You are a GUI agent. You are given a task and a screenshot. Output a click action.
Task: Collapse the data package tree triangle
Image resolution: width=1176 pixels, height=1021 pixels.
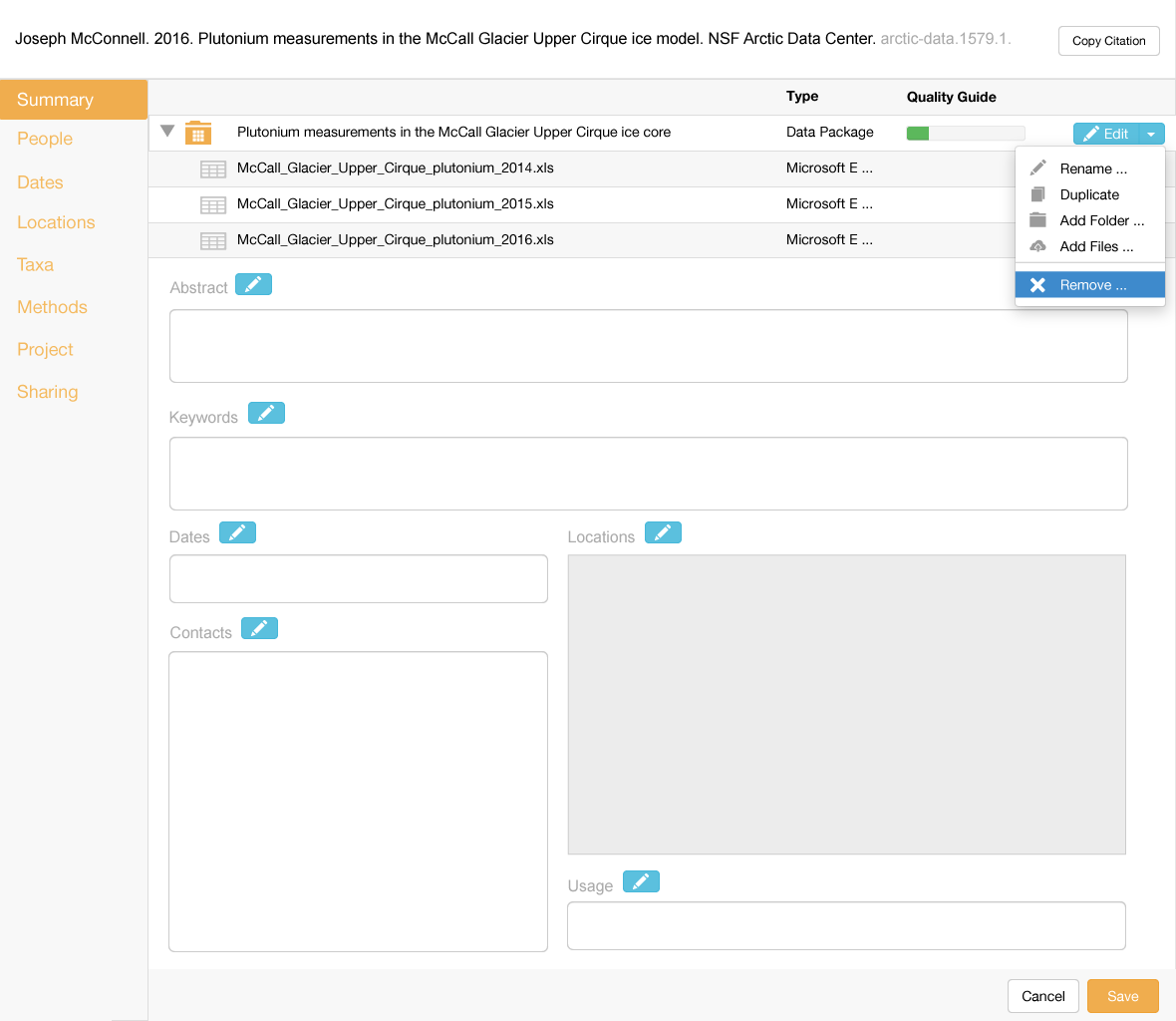(x=167, y=132)
